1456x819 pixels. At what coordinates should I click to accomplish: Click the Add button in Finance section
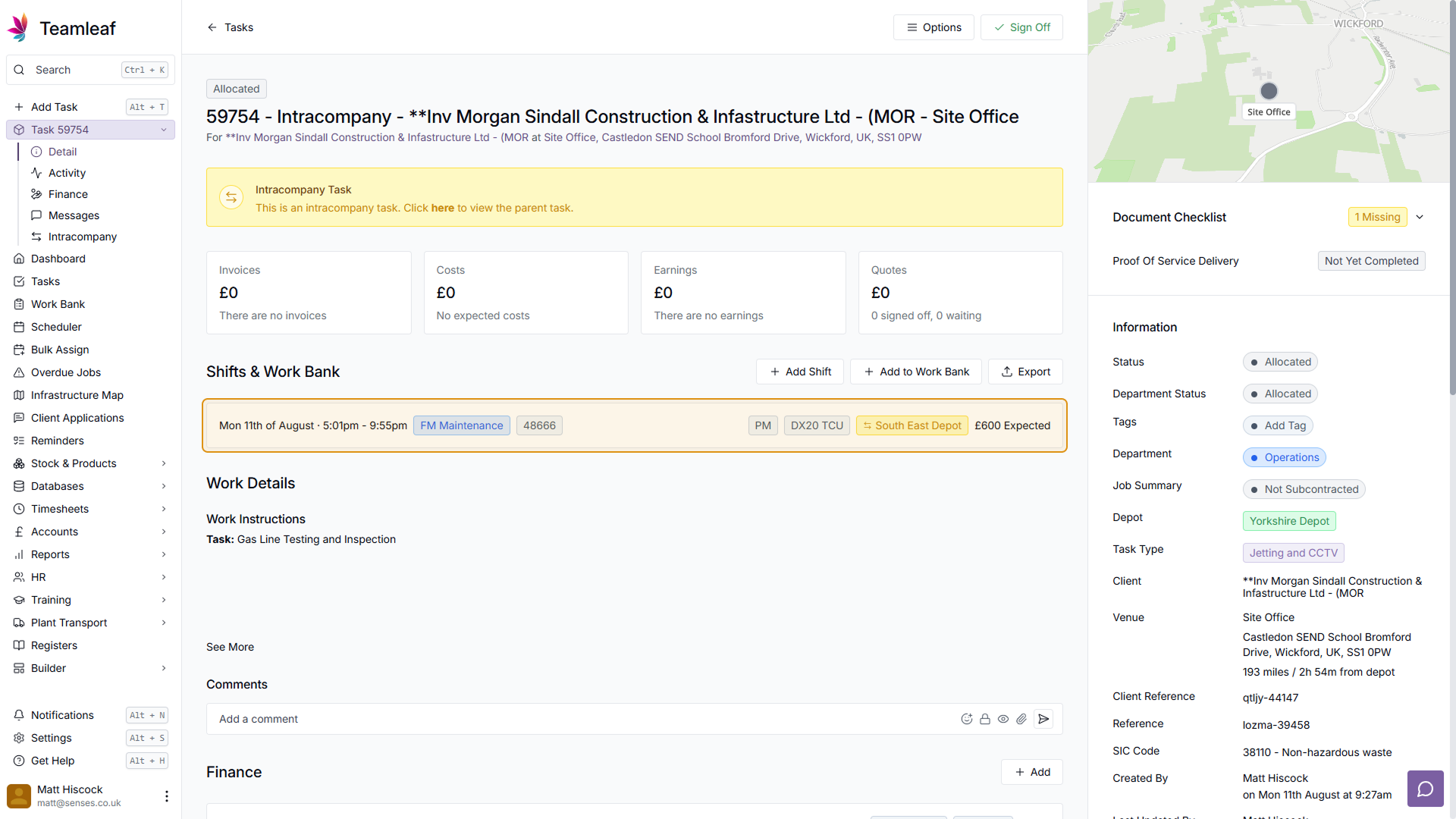coord(1032,772)
